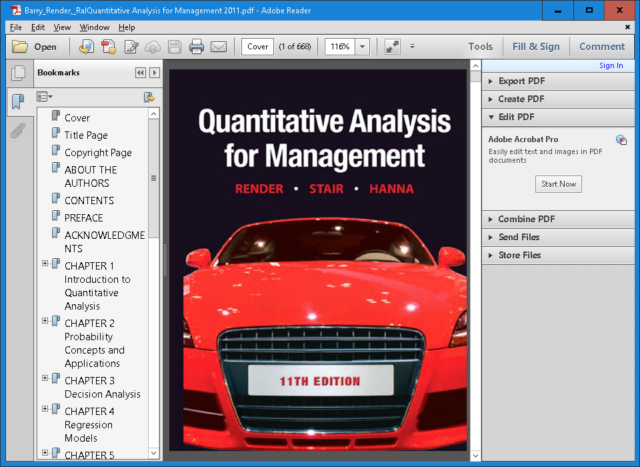Viewport: 640px width, 467px height.
Task: Click the Adobe Acrobat Pro edit icon
Action: tap(621, 140)
